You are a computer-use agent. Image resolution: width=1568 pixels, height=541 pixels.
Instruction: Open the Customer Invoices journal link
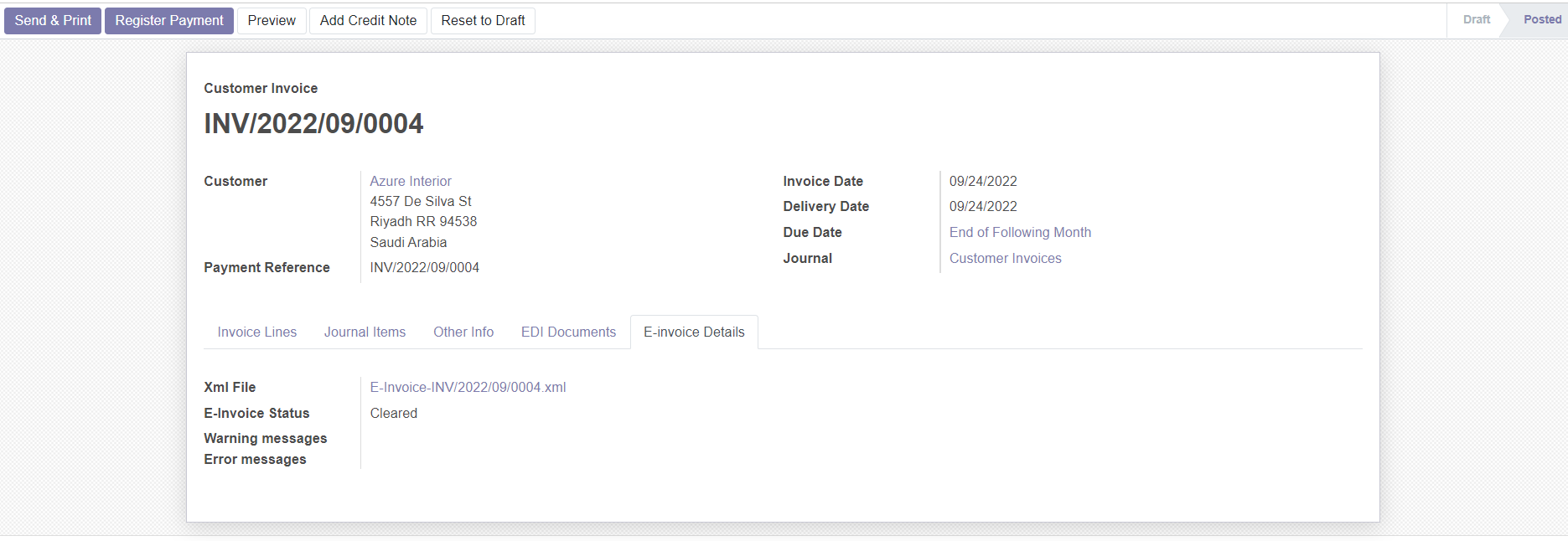click(1005, 259)
